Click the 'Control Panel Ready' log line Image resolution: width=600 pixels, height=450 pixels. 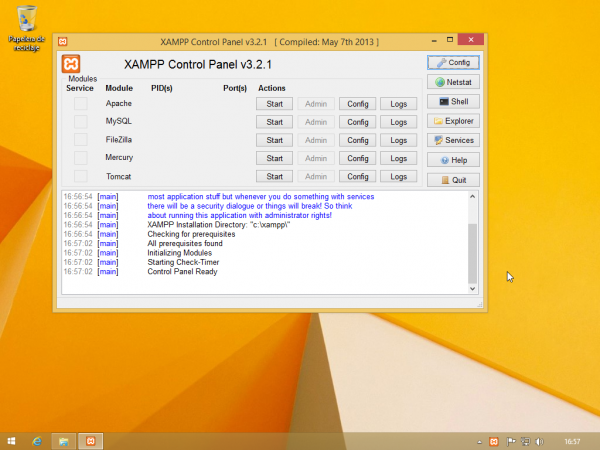click(182, 272)
